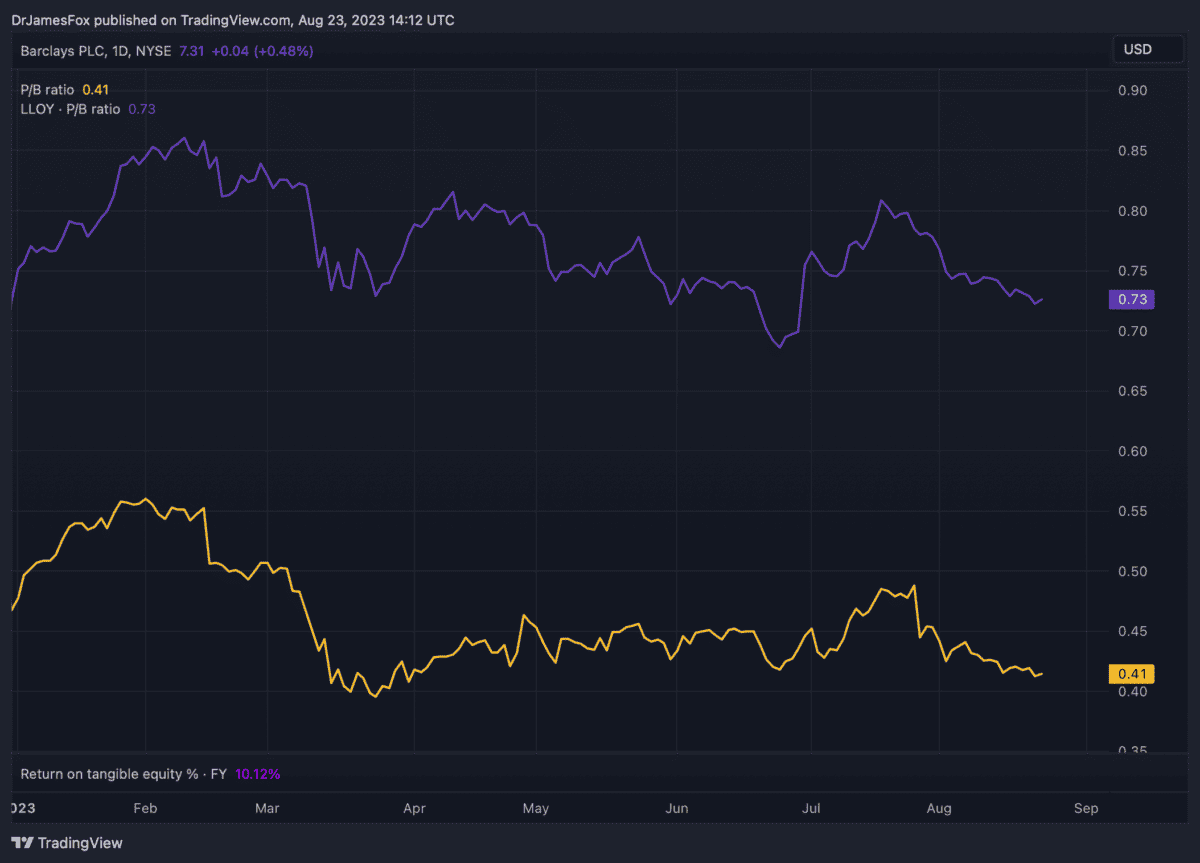Click the +0.04 (+0.48%) price change
Viewport: 1200px width, 863px height.
coord(262,50)
